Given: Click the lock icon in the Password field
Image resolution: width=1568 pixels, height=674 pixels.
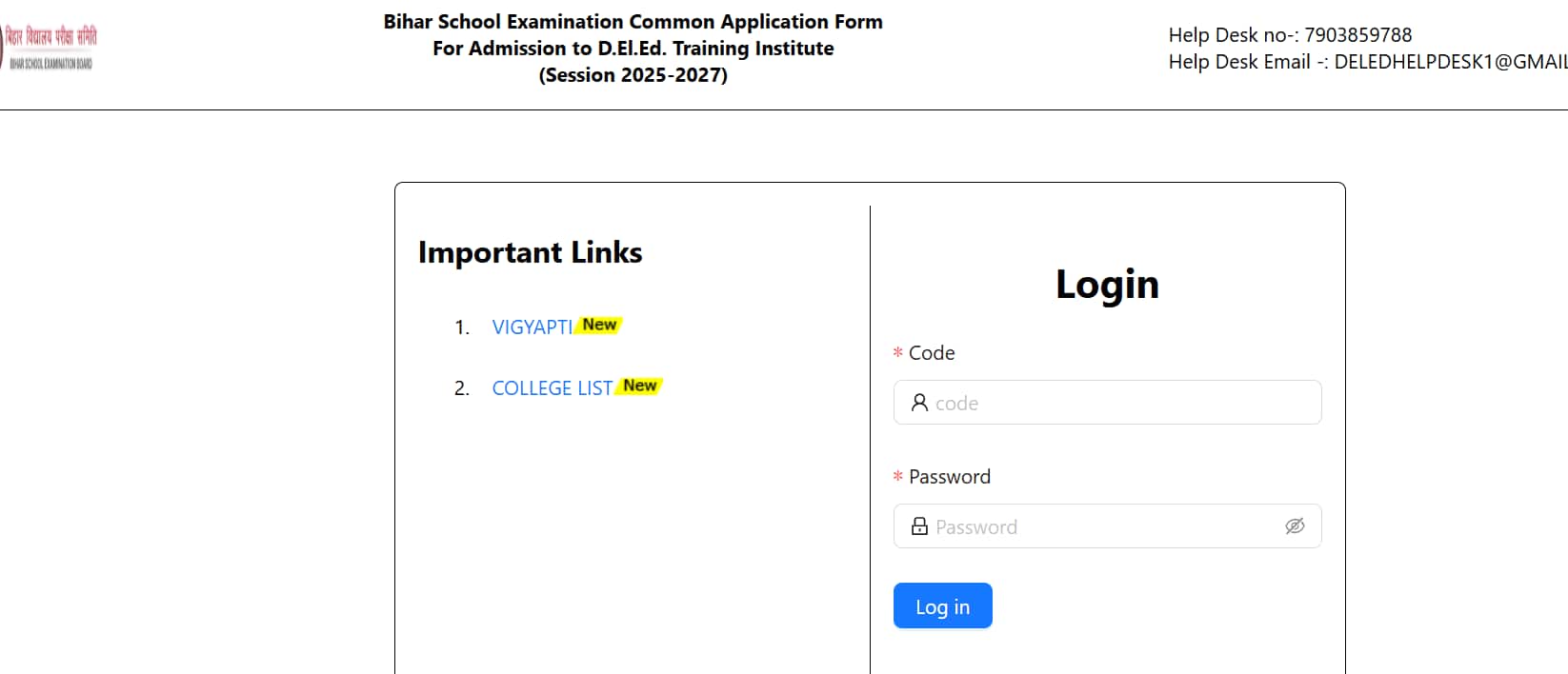Looking at the screenshot, I should coord(919,526).
